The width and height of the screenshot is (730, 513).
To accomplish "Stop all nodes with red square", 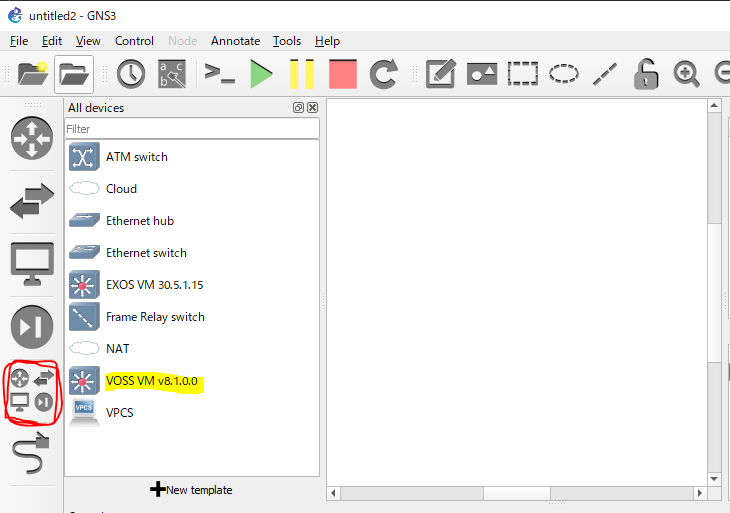I will pyautogui.click(x=343, y=74).
